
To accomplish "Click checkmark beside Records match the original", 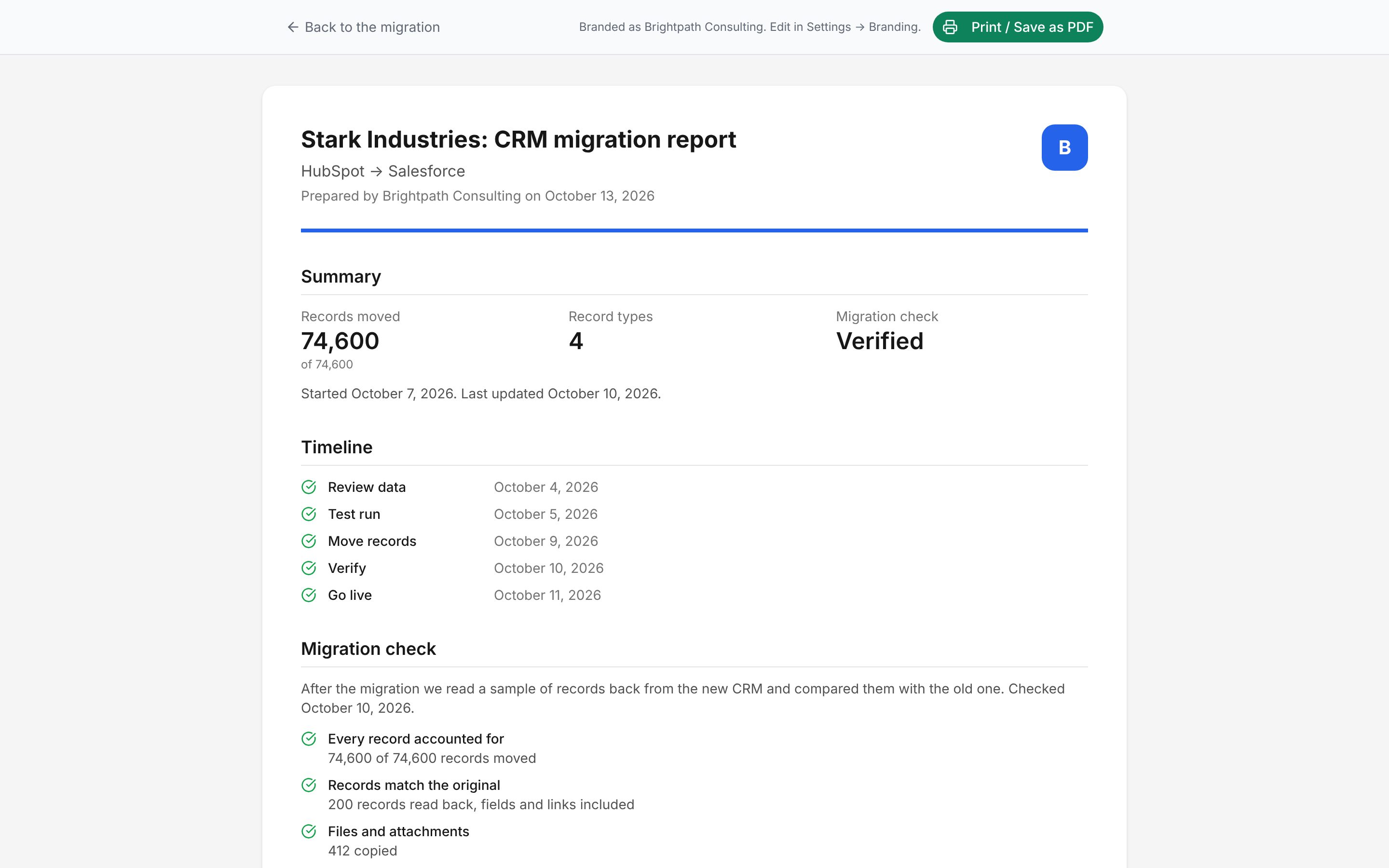I will pos(309,785).
